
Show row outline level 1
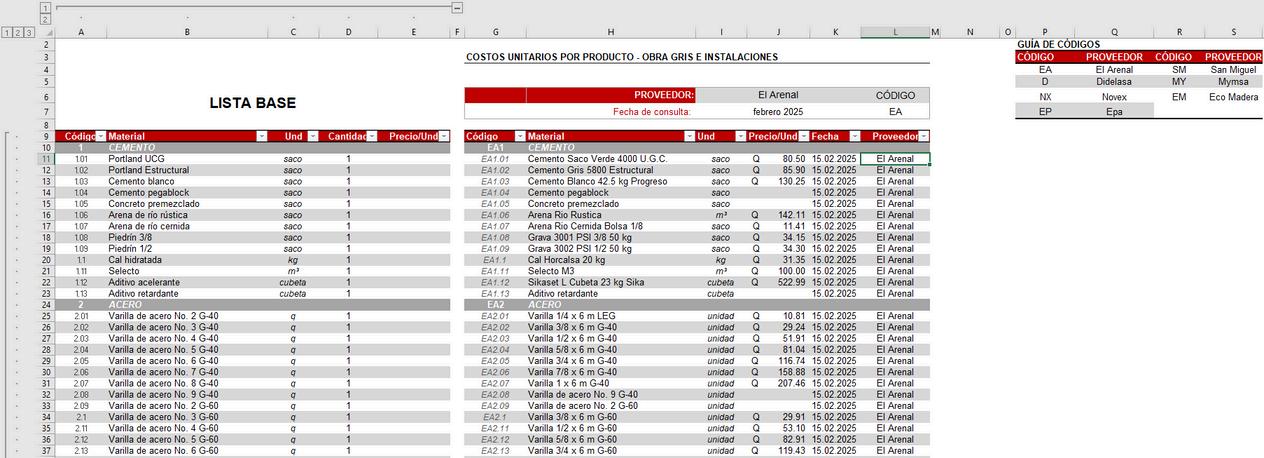click(x=6, y=32)
